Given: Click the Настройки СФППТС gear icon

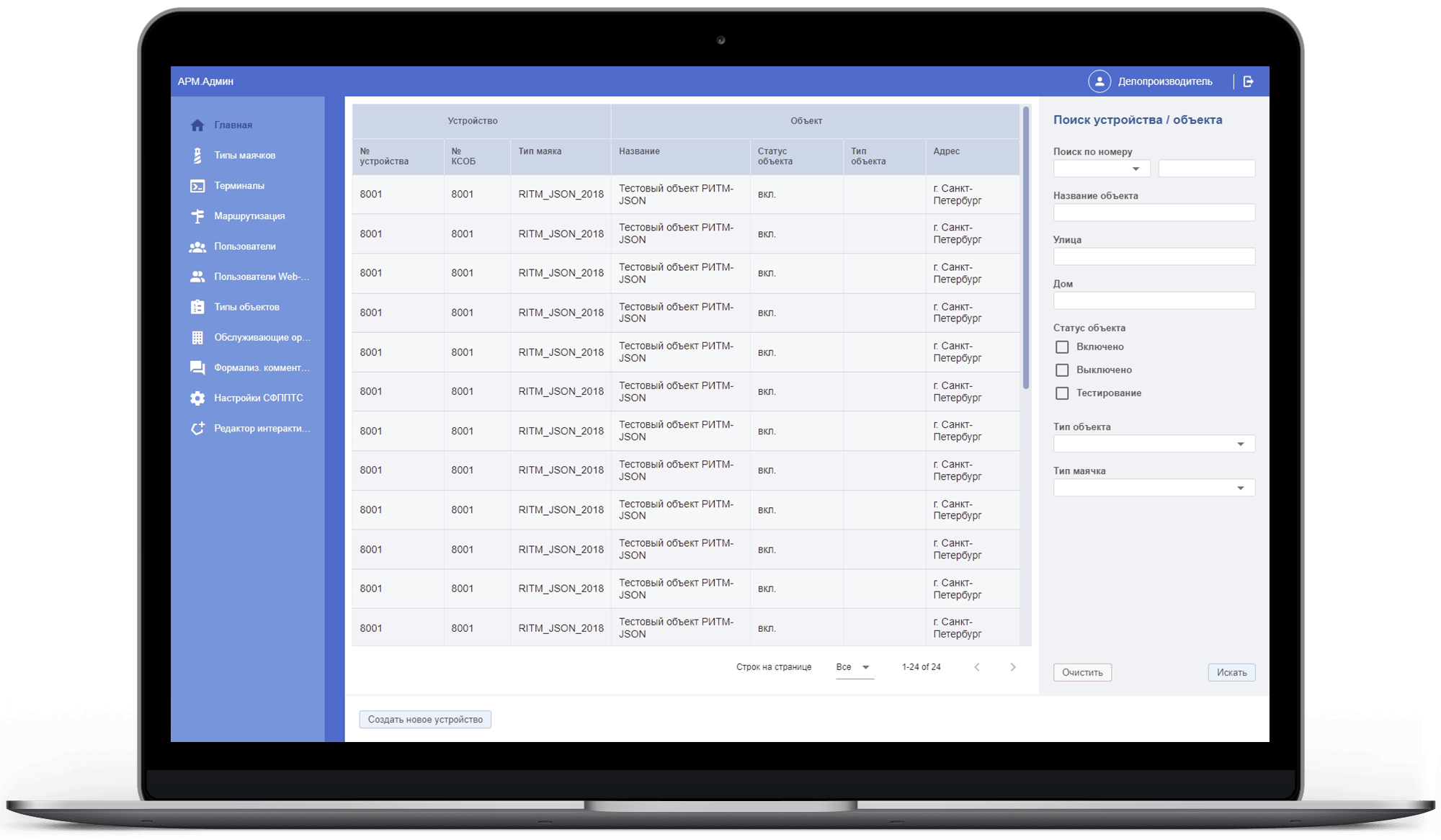Looking at the screenshot, I should coord(197,398).
